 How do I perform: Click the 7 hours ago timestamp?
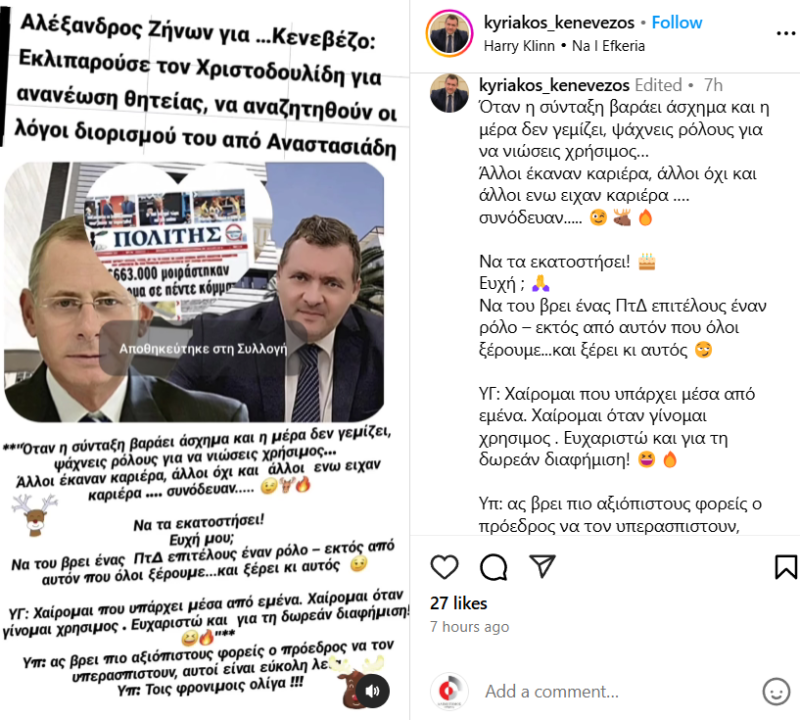(469, 627)
